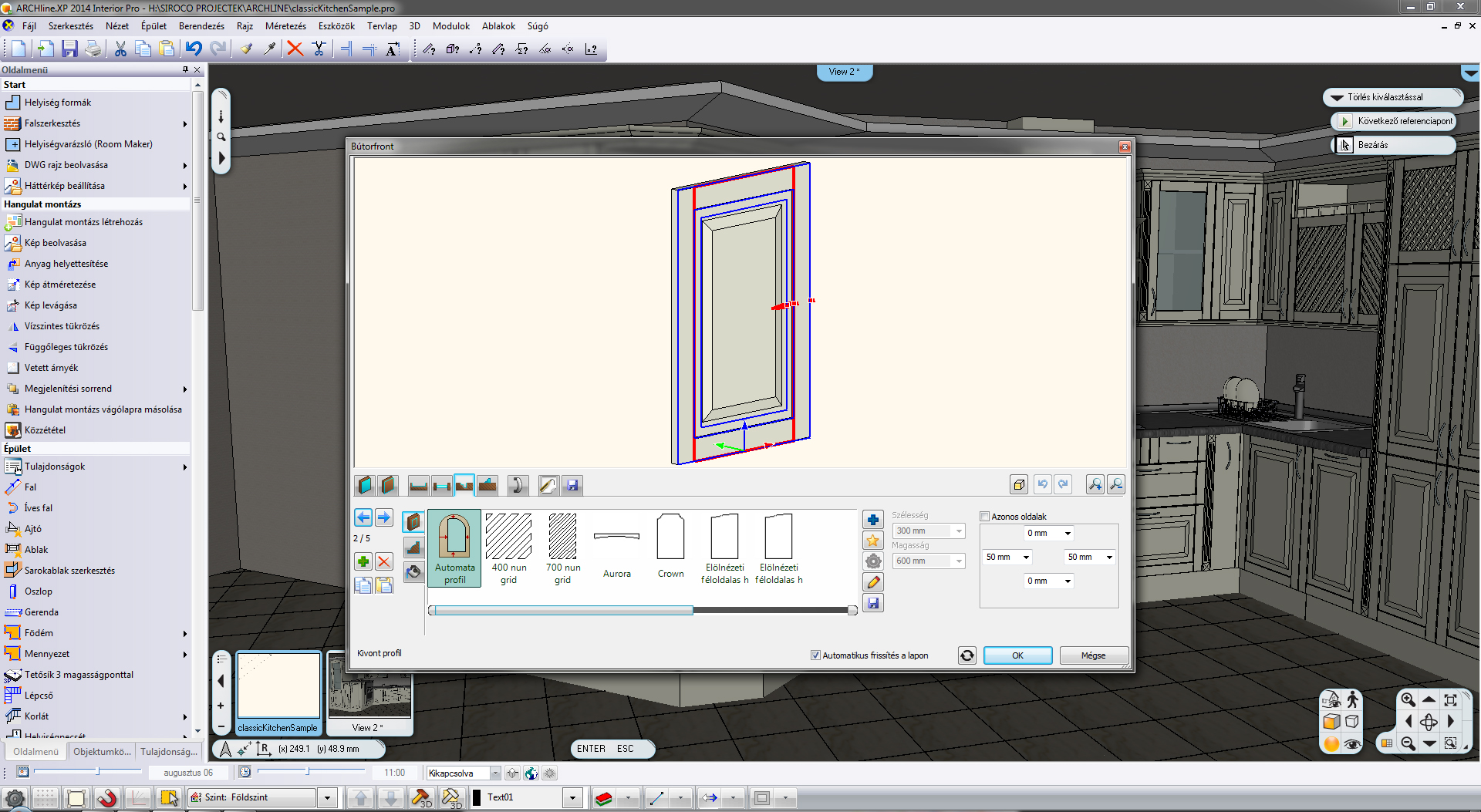Click the profile list horizontal scrollbar
The height and width of the screenshot is (812, 1481).
pyautogui.click(x=563, y=610)
